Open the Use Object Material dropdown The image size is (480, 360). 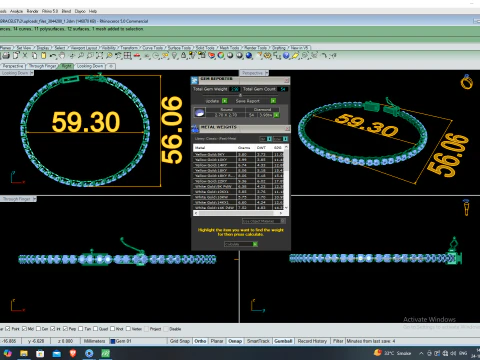[264, 221]
